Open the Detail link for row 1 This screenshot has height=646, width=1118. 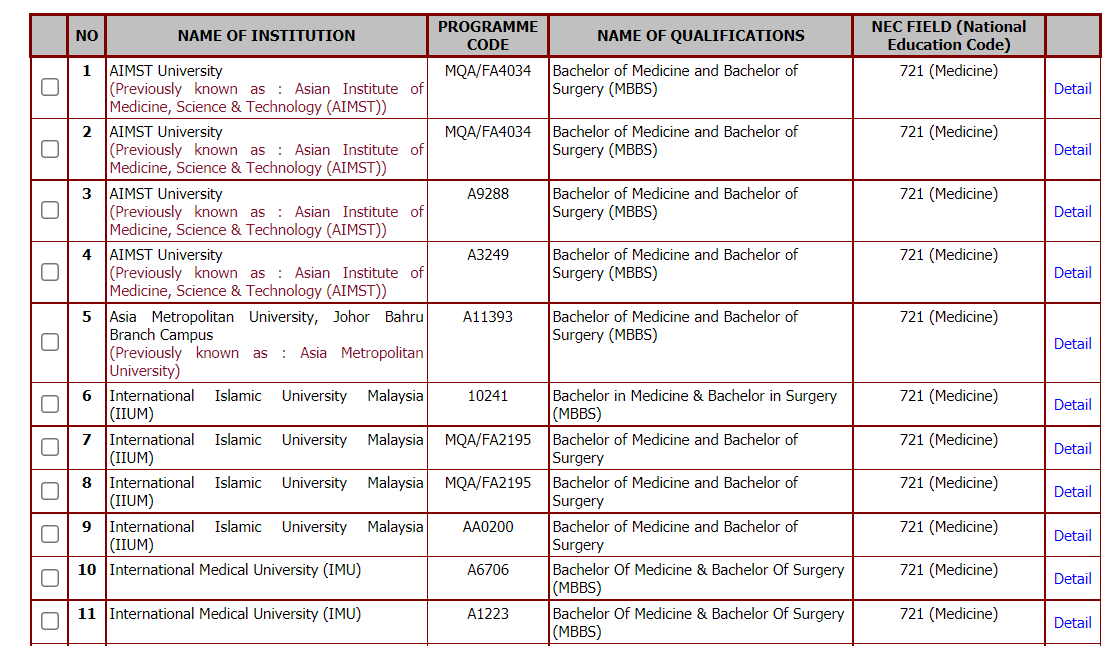1072,89
